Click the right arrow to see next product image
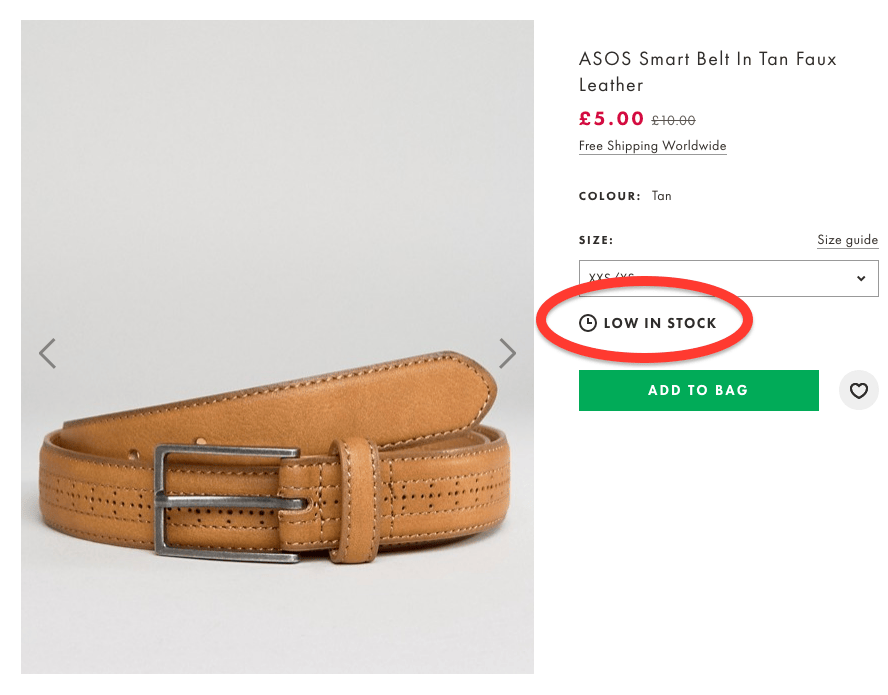This screenshot has width=888, height=695. pos(508,353)
